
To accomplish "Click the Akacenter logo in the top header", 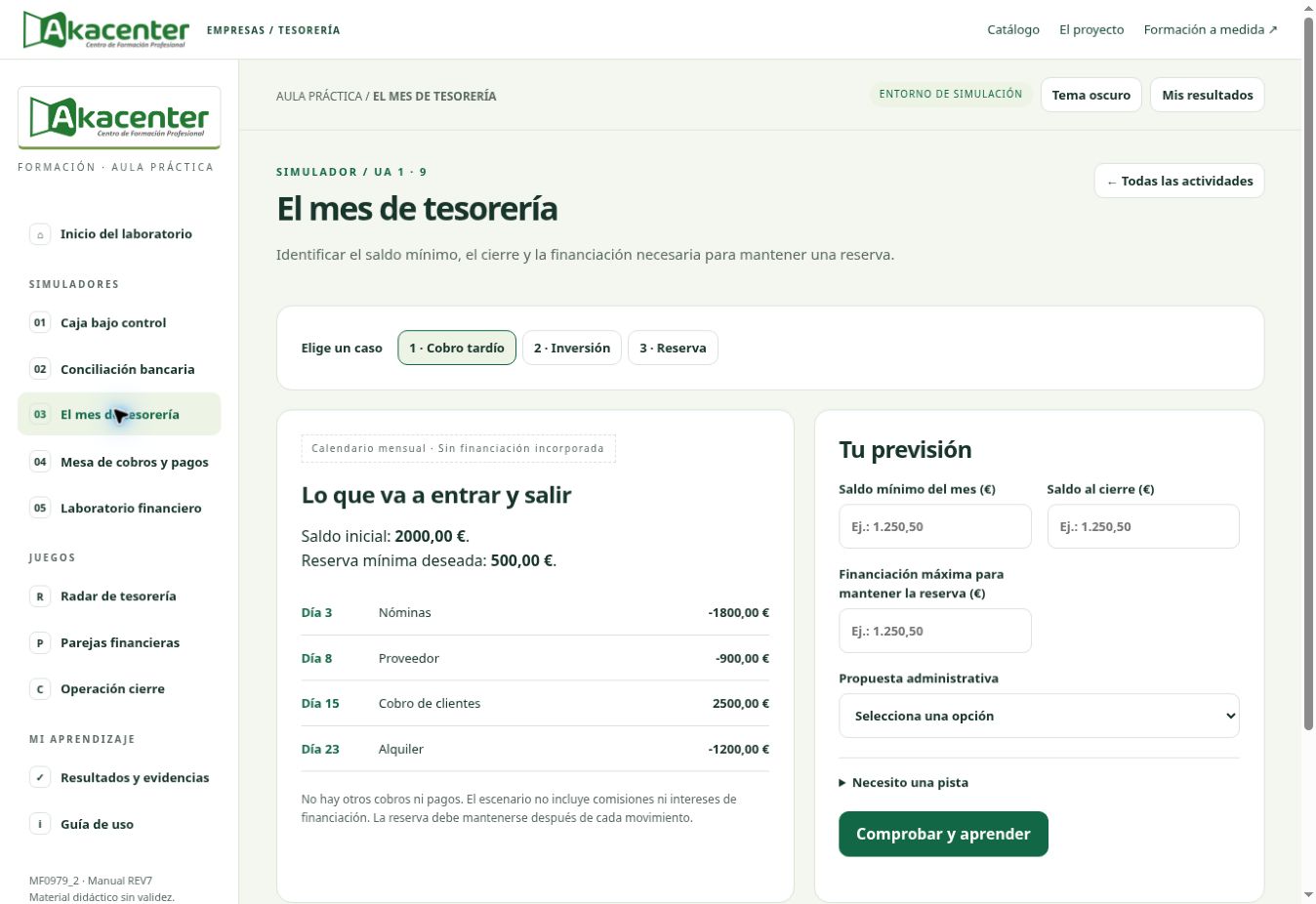I will pos(105,30).
